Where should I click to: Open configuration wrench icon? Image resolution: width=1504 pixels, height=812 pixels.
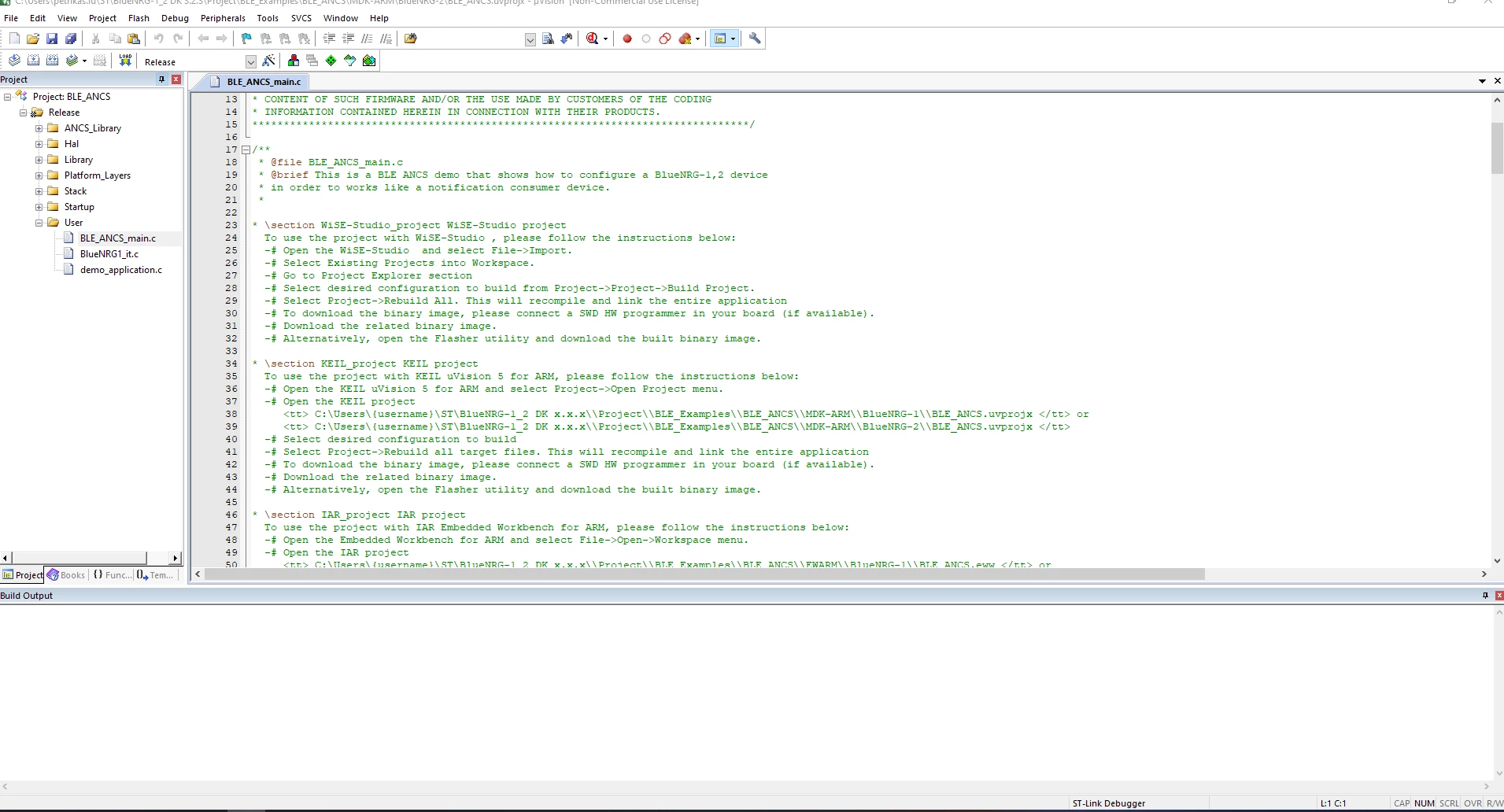pyautogui.click(x=755, y=39)
